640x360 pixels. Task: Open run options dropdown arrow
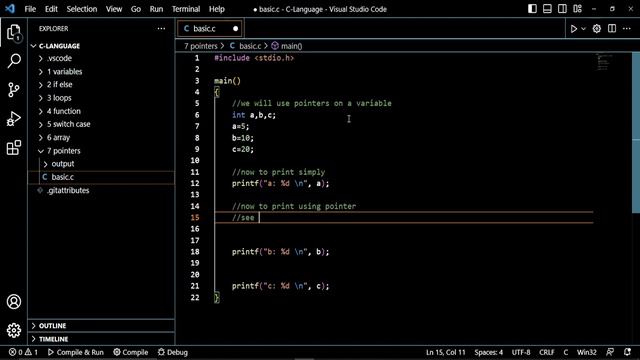(583, 29)
